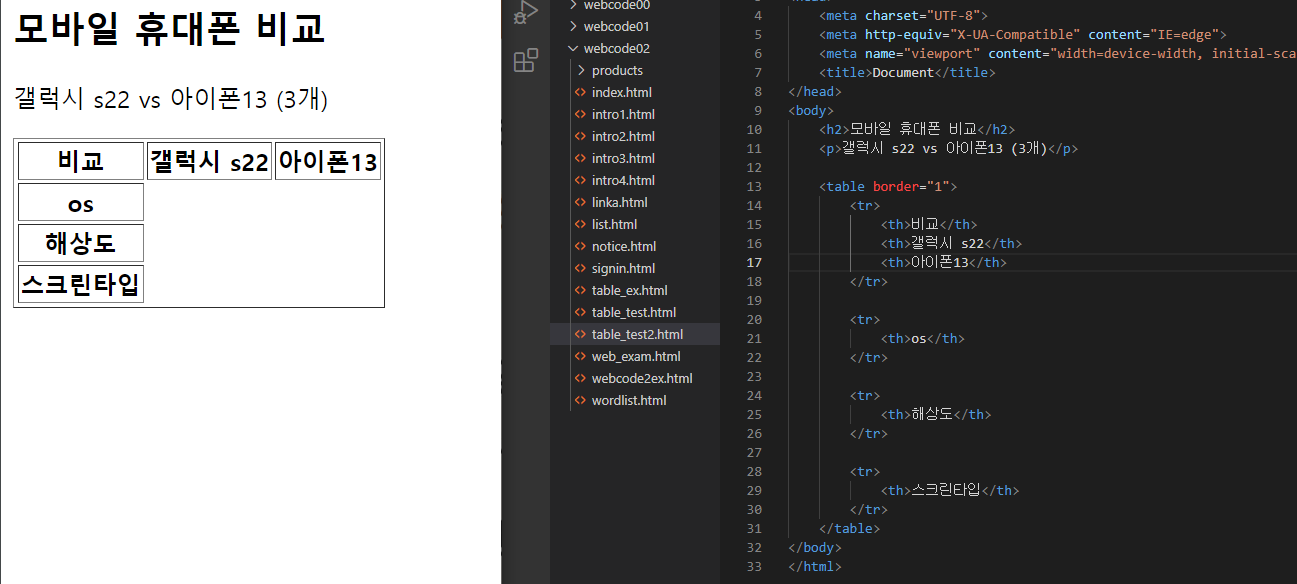Viewport: 1297px width, 584px height.
Task: Place cursor on the title Document line
Action: [907, 72]
